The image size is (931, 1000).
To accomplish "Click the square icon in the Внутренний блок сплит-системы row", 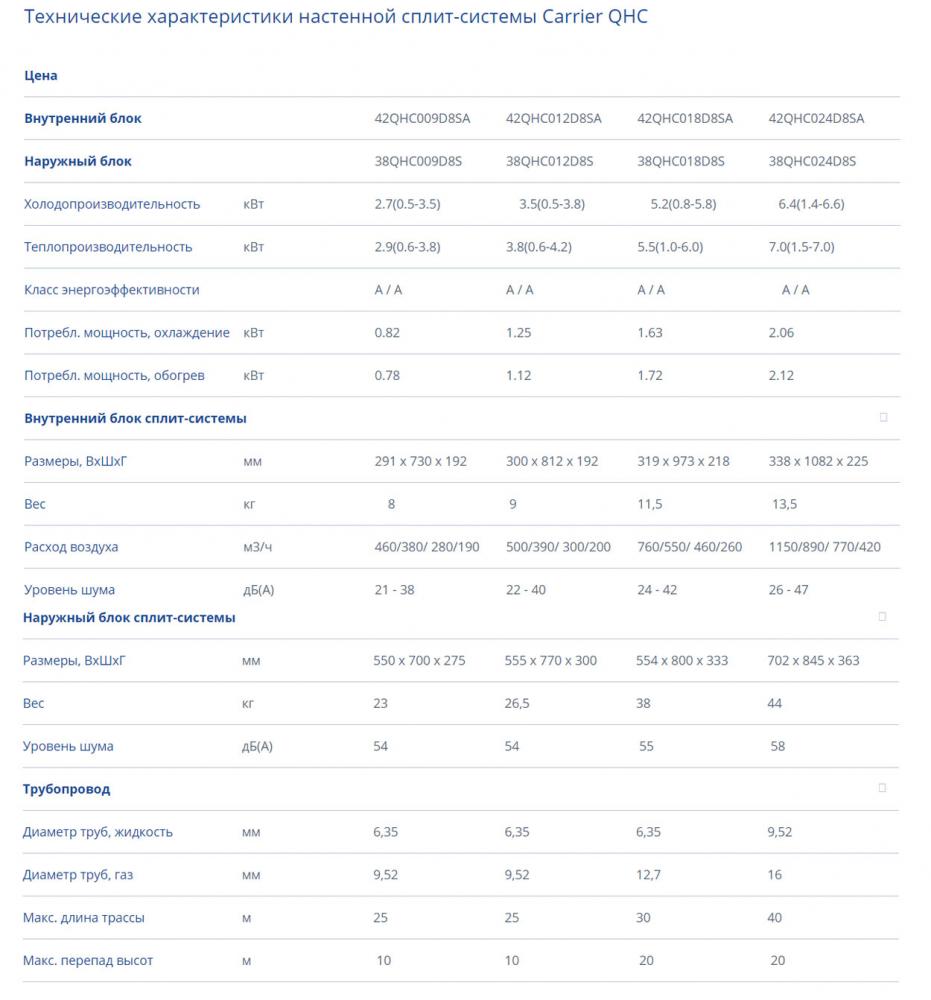I will click(883, 418).
